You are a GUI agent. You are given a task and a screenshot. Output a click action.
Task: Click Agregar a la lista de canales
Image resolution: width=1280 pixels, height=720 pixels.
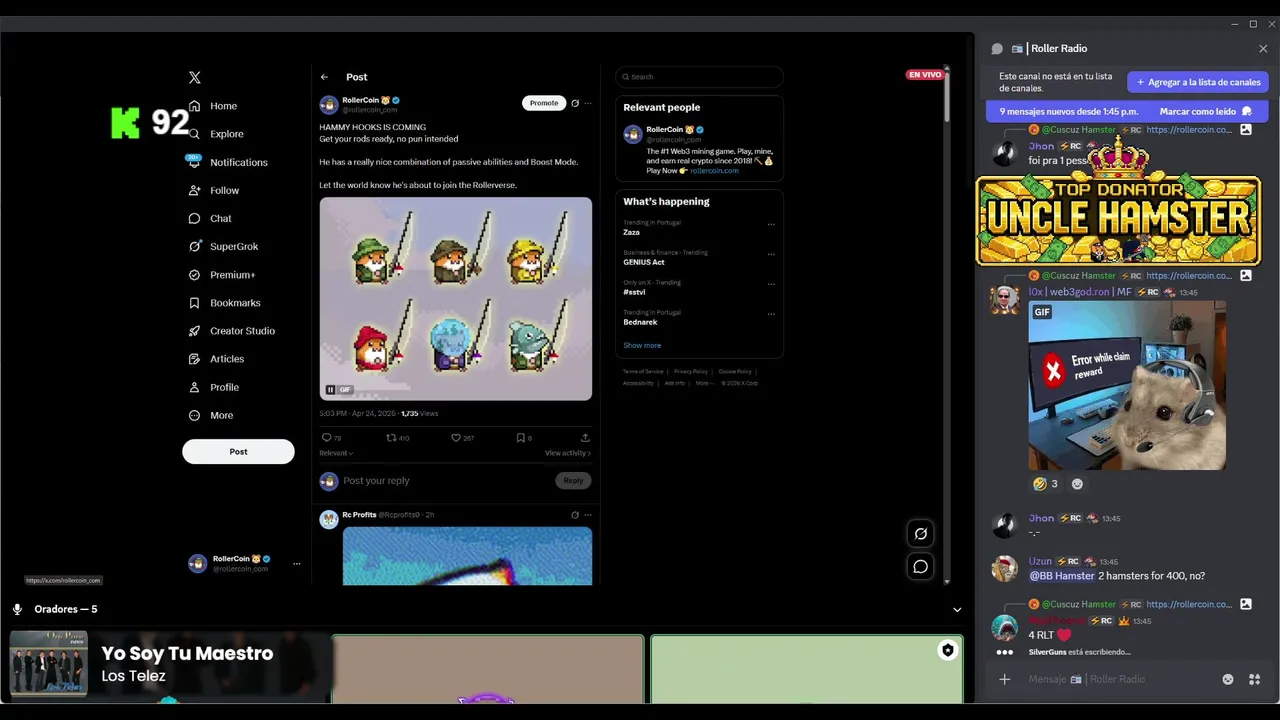1198,82
